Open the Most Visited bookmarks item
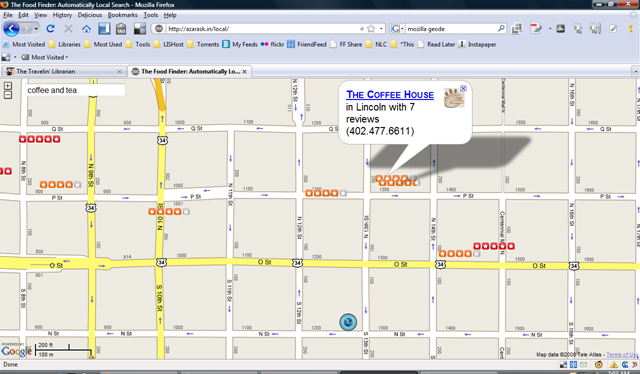This screenshot has height=374, width=640. pyautogui.click(x=24, y=44)
